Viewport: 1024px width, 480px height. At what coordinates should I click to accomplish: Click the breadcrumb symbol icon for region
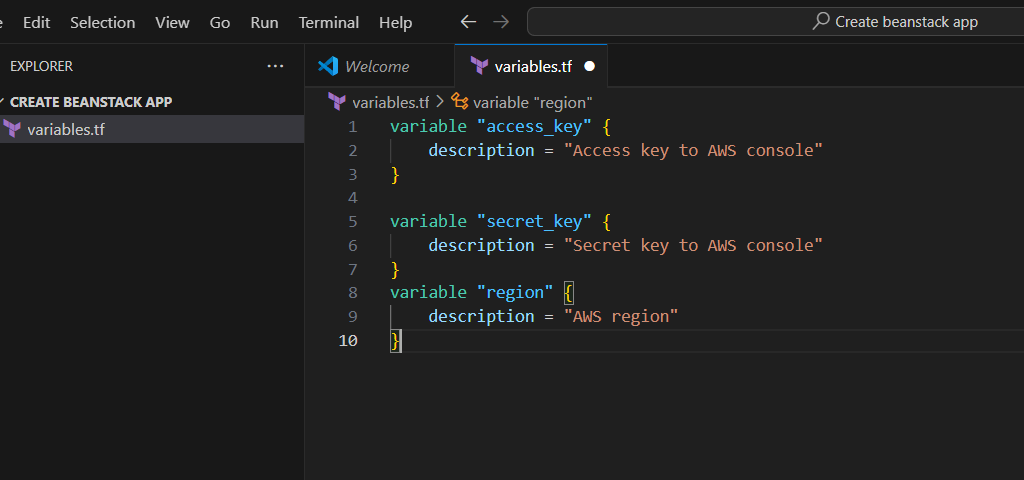coord(460,101)
